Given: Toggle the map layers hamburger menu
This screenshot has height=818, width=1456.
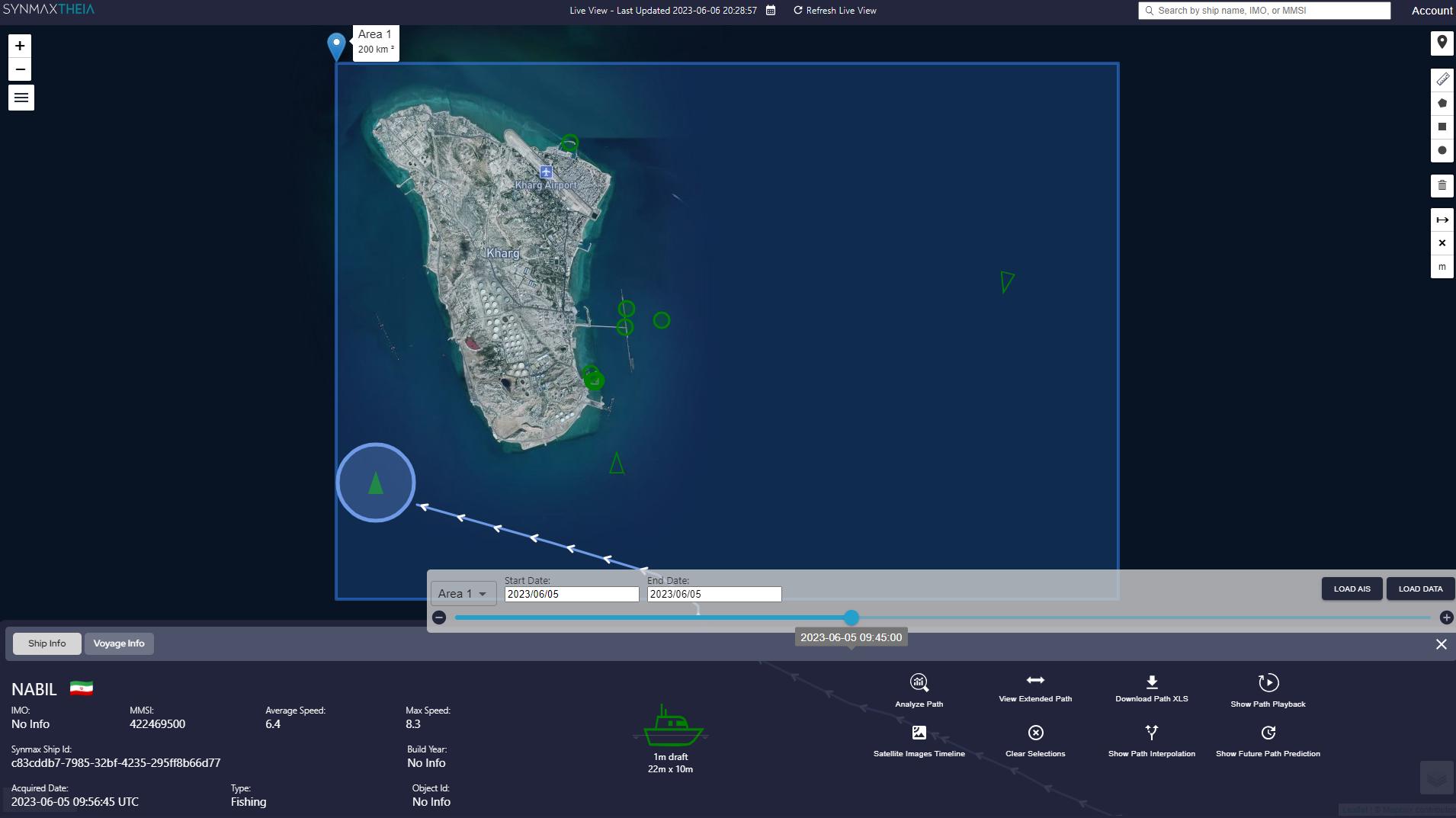Looking at the screenshot, I should pos(21,98).
